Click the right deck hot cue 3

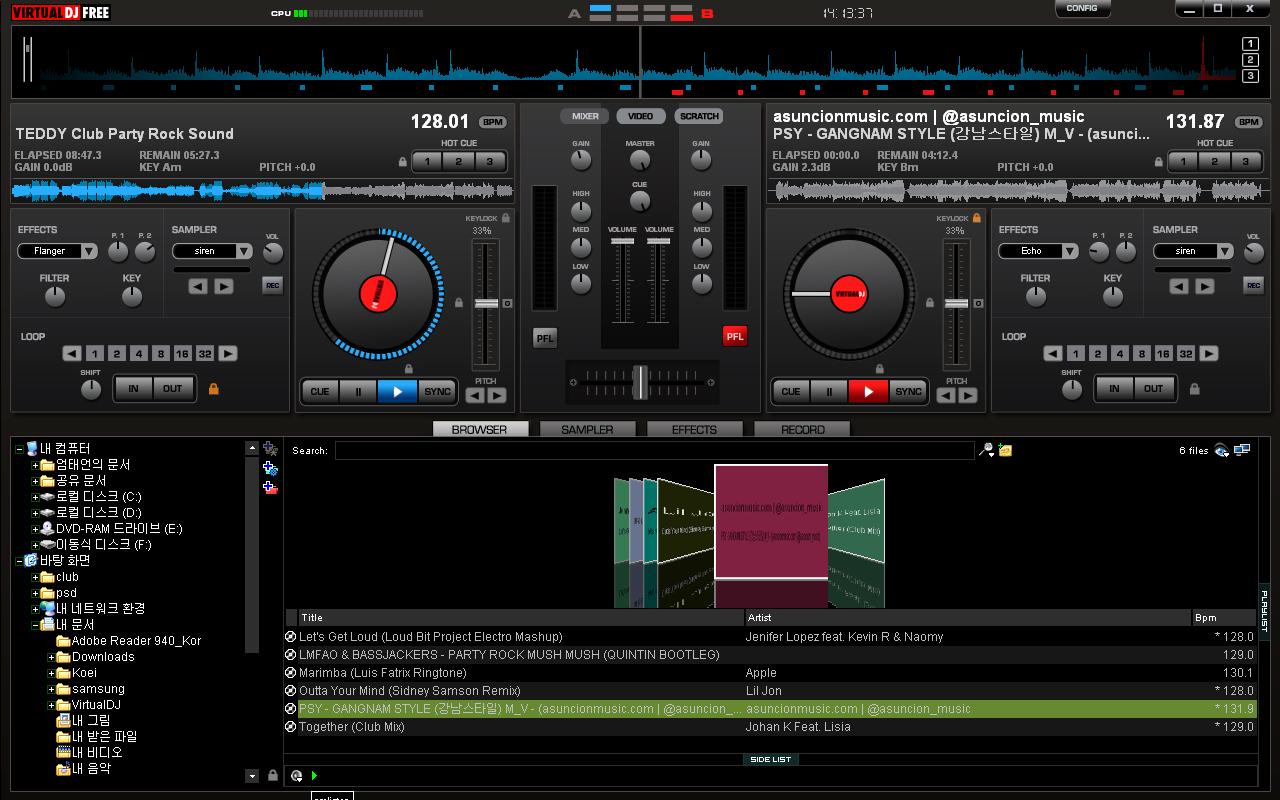pos(1245,162)
